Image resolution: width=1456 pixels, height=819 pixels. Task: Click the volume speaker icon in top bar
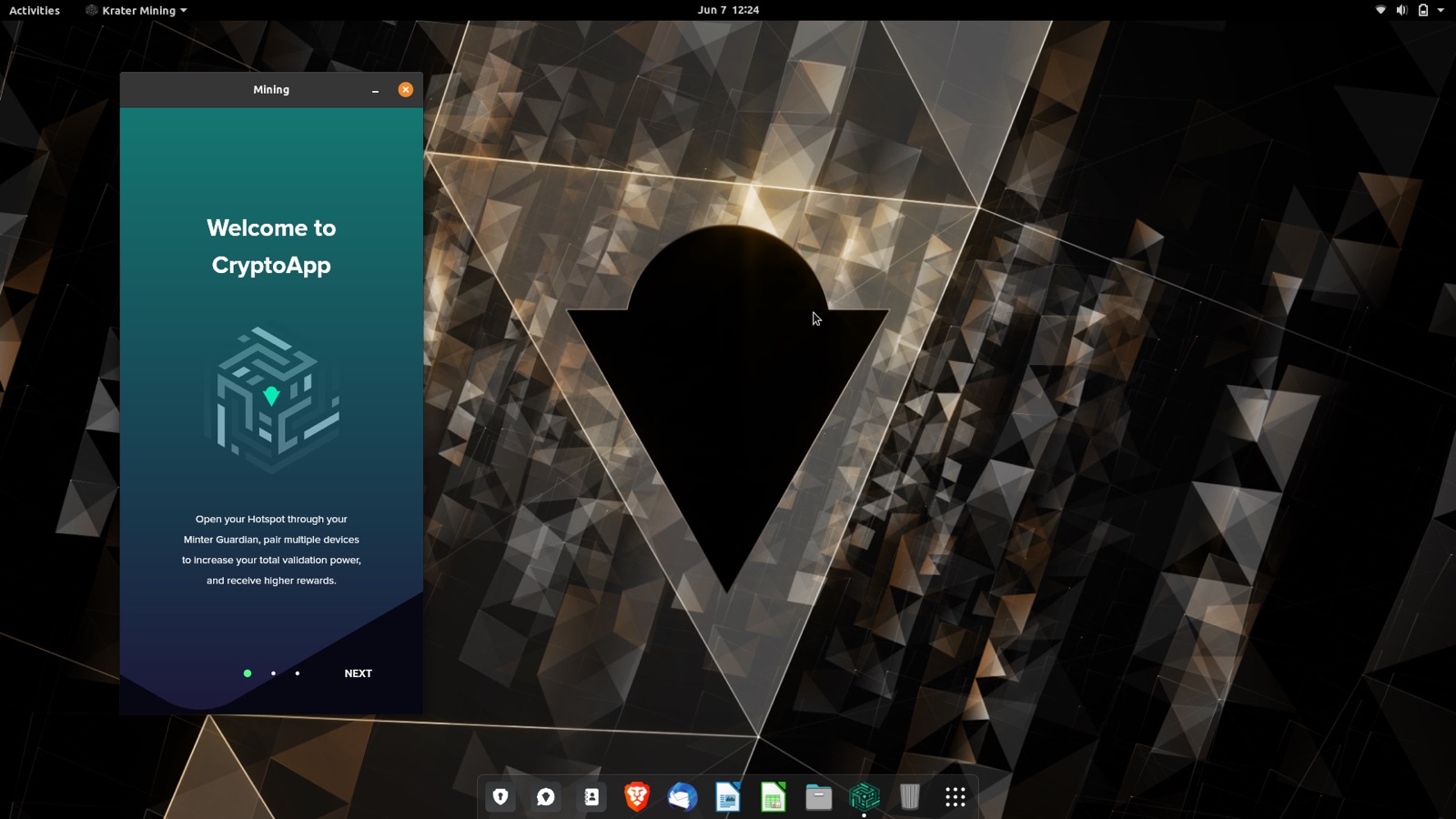(x=1401, y=10)
